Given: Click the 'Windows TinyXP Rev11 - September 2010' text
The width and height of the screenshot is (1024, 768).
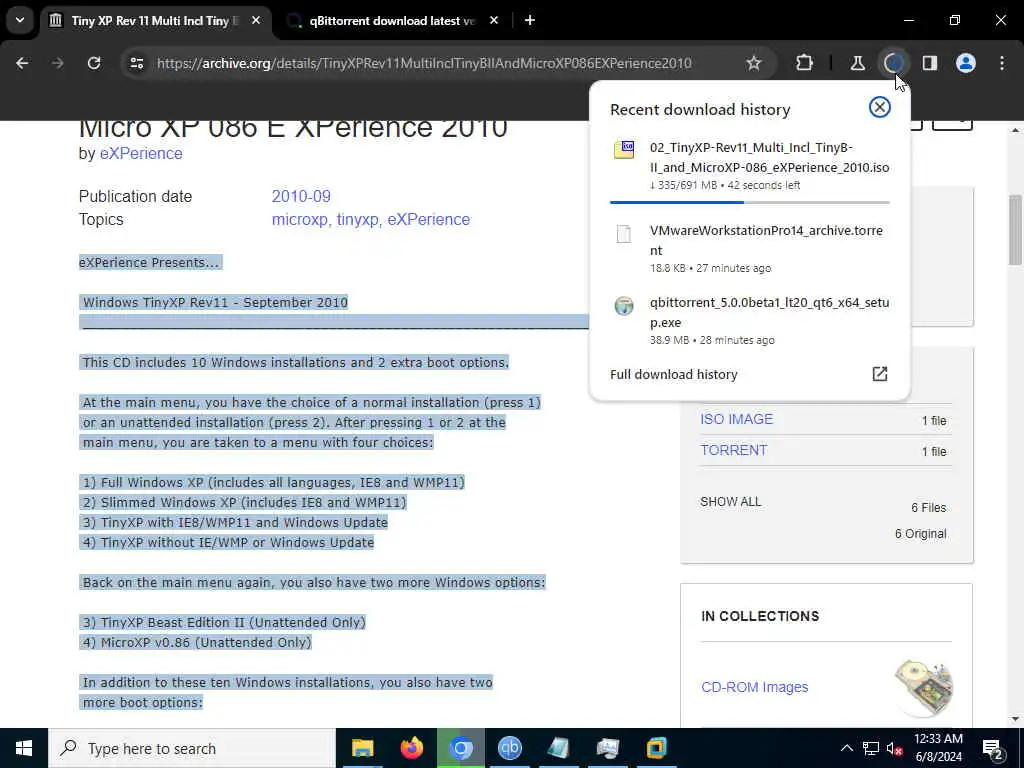Looking at the screenshot, I should (216, 302).
